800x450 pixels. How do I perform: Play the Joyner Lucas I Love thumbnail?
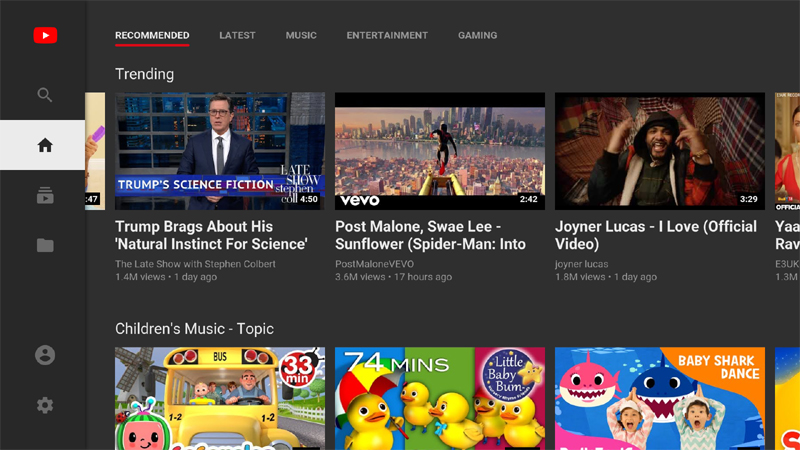pyautogui.click(x=660, y=151)
